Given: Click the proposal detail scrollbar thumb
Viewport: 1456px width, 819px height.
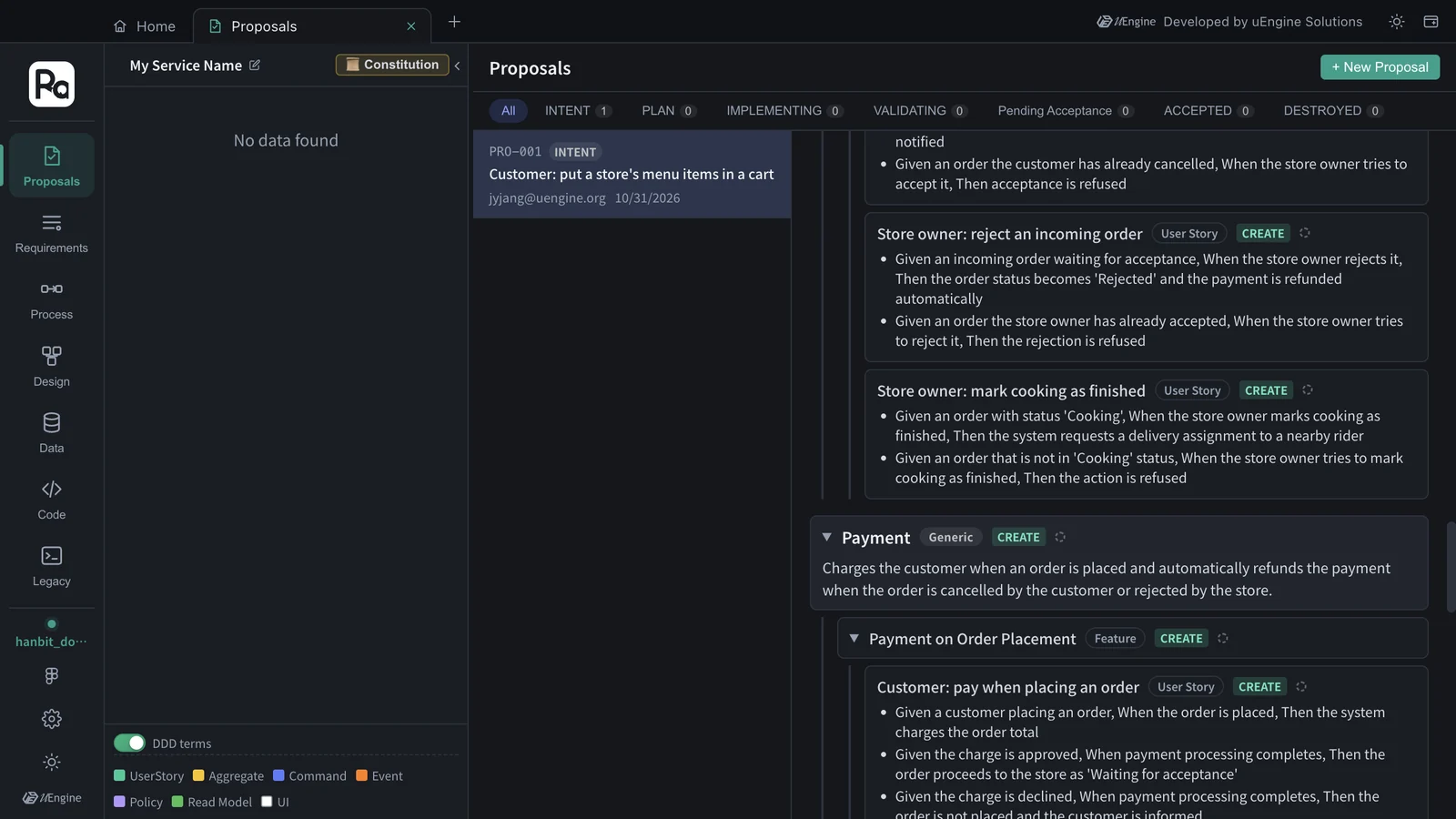Looking at the screenshot, I should coord(1451,565).
